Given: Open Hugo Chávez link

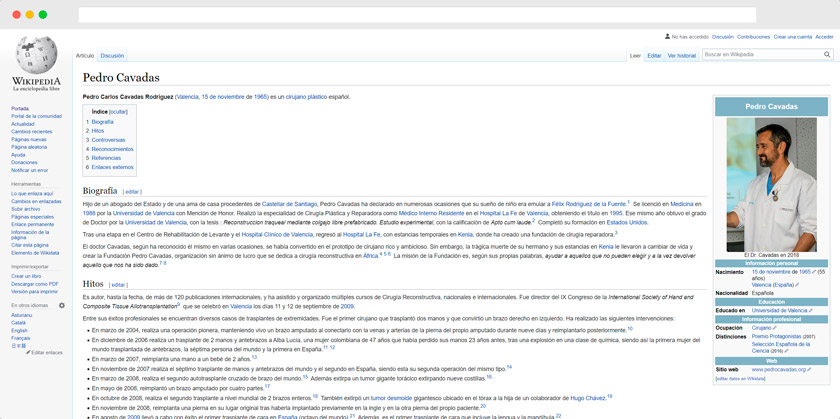Looking at the screenshot, I should [x=588, y=399].
